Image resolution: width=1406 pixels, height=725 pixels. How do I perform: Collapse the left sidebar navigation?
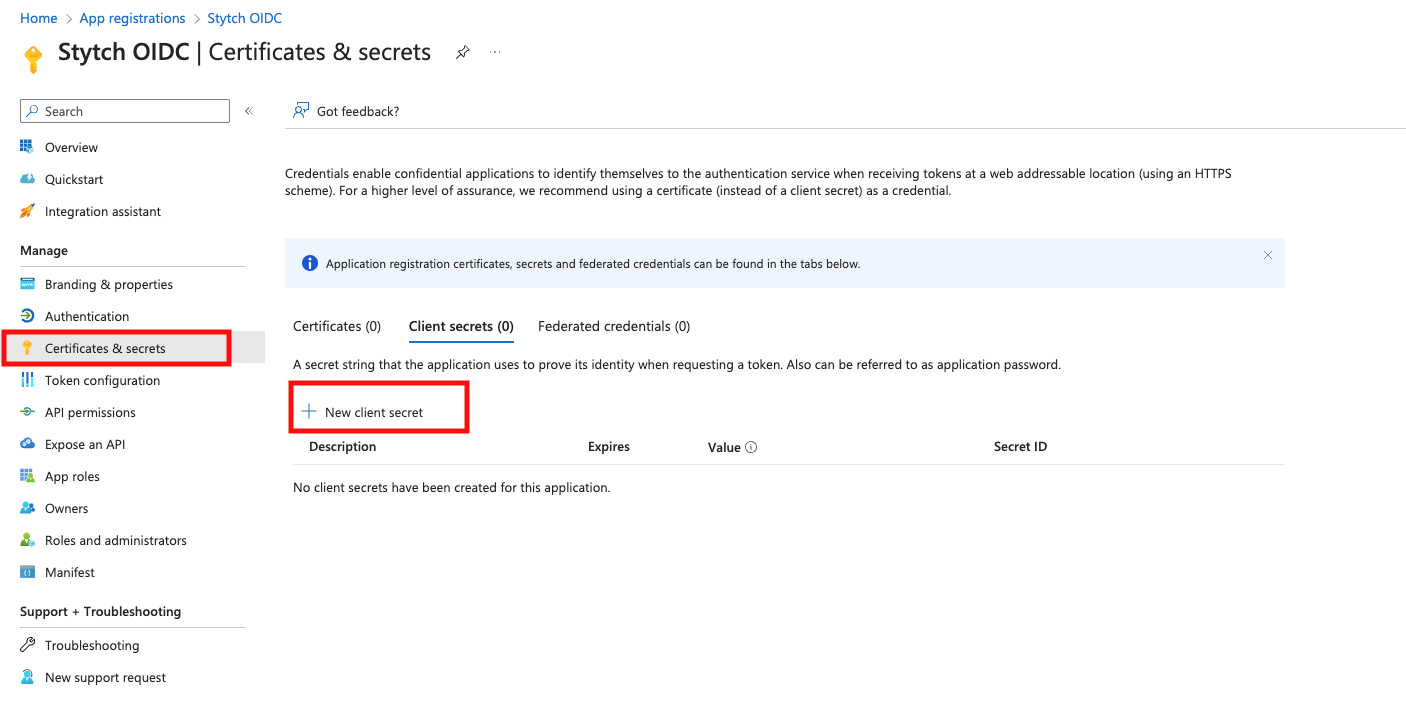(x=248, y=111)
